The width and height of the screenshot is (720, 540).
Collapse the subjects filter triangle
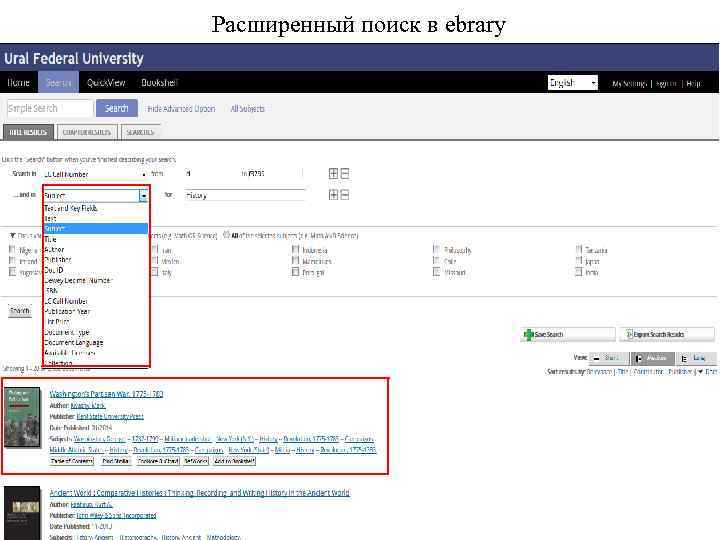coord(13,236)
